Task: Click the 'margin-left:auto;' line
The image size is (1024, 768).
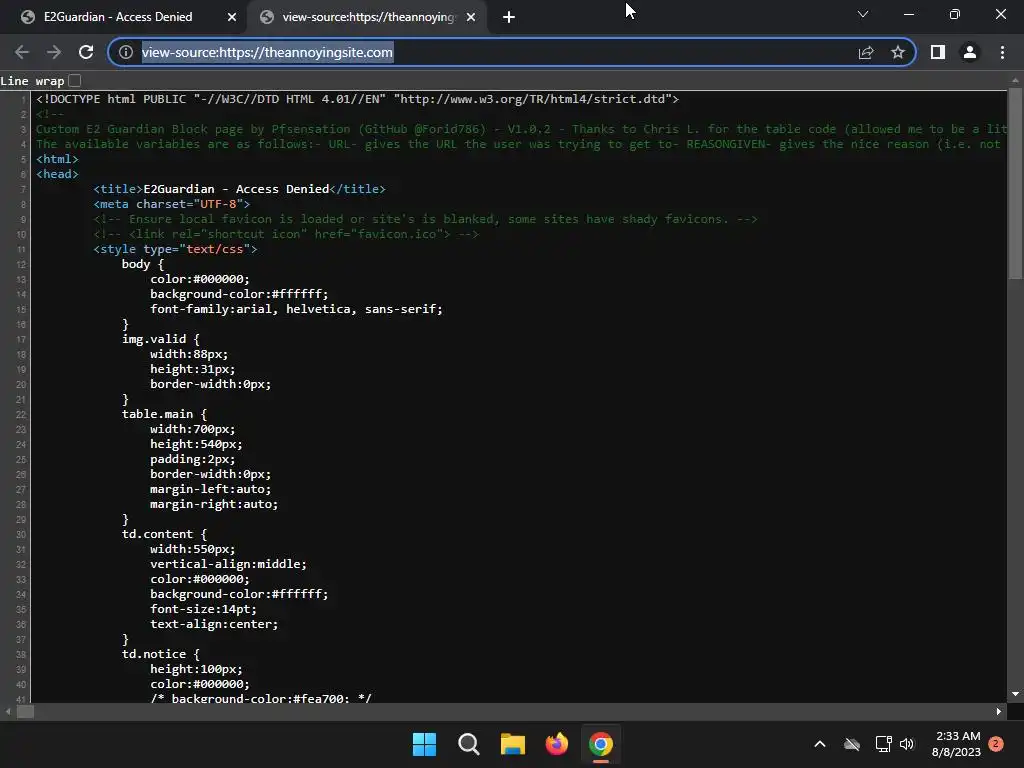Action: [210, 489]
